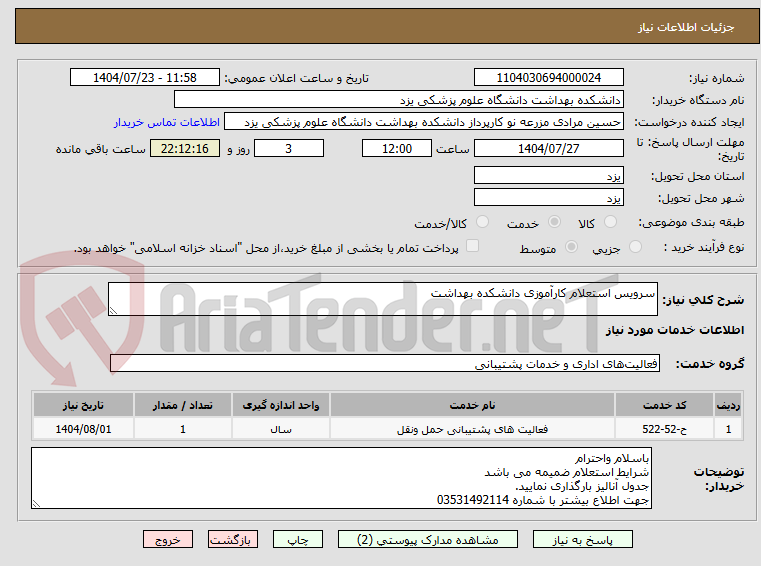Click the need date cell 1404/08/01

(83, 429)
